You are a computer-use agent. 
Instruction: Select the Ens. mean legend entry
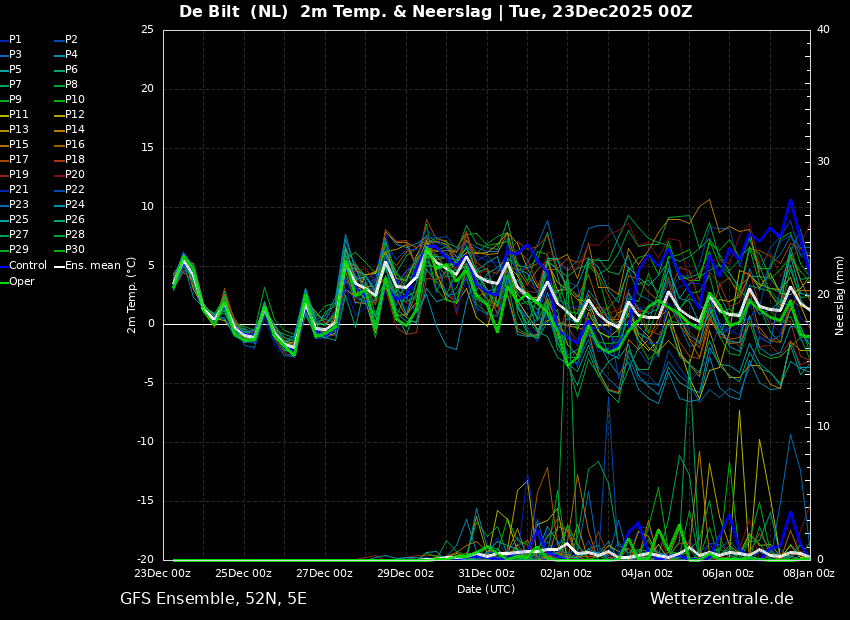(x=93, y=266)
